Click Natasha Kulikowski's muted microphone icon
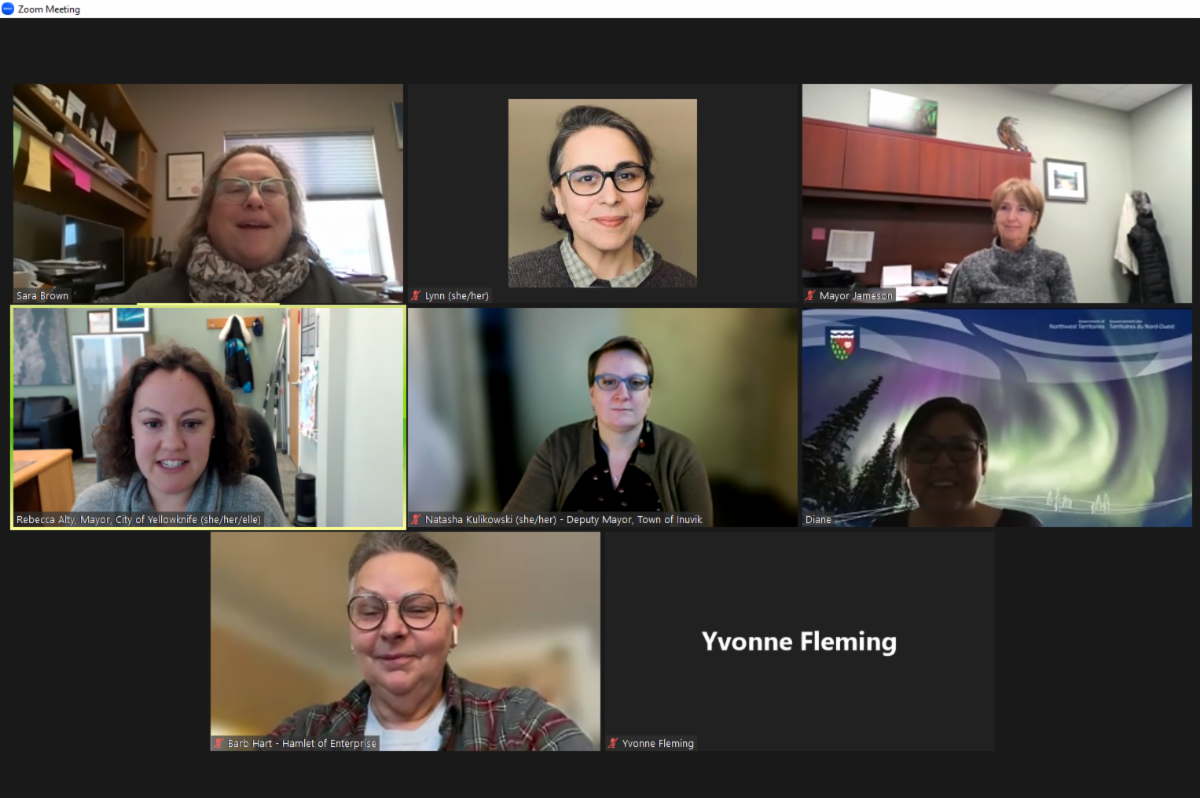The width and height of the screenshot is (1200, 798). point(416,520)
